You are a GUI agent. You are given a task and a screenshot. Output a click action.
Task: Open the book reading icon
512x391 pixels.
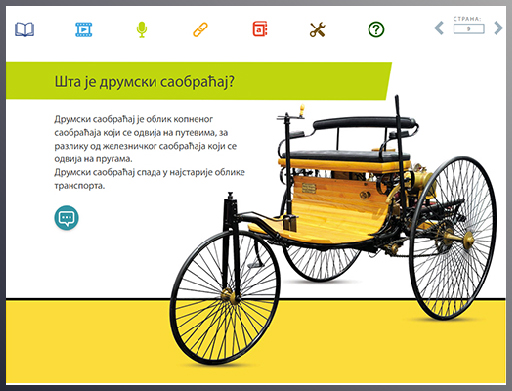[x=24, y=29]
